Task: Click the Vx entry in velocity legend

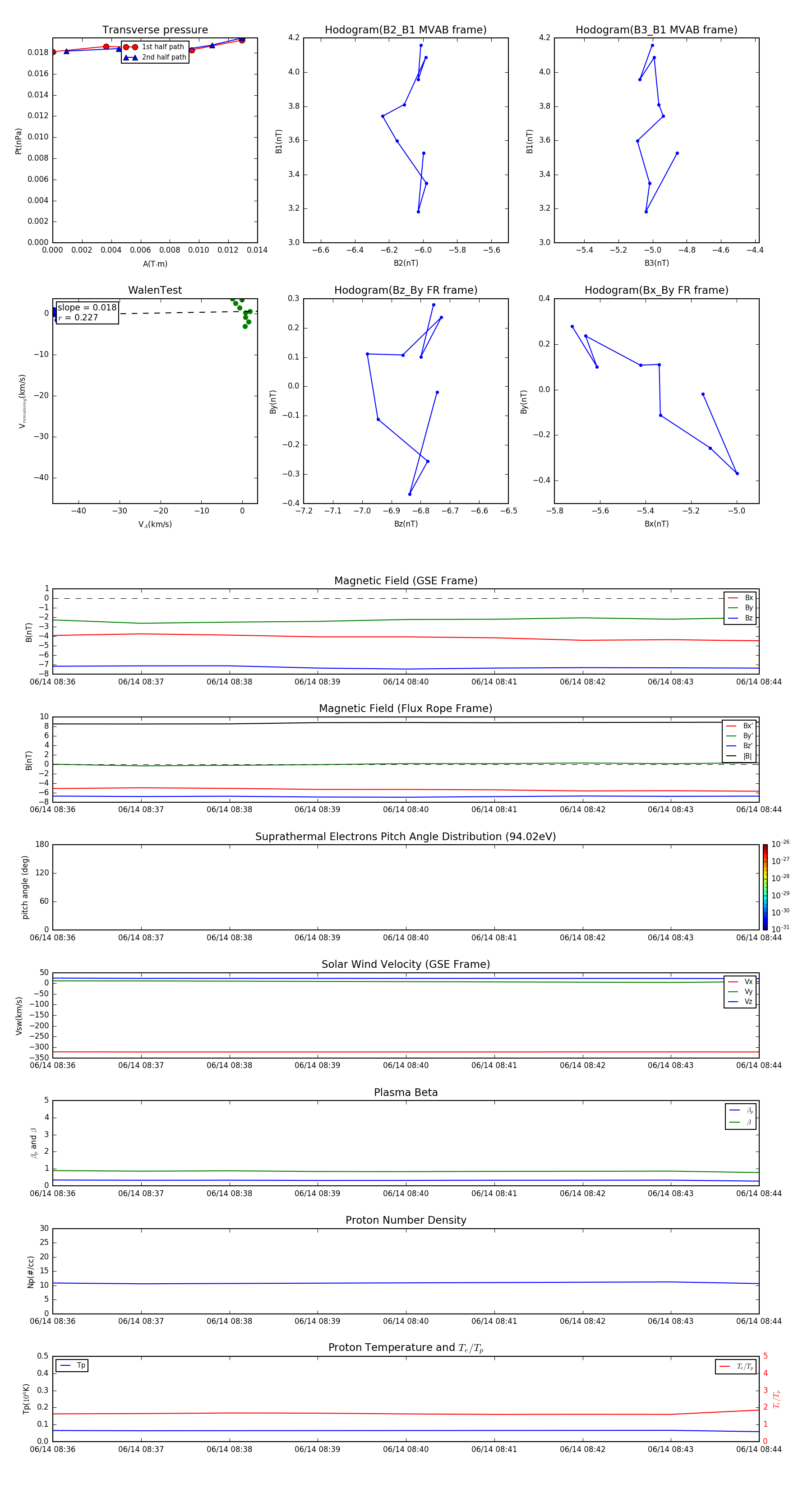Action: tap(740, 981)
